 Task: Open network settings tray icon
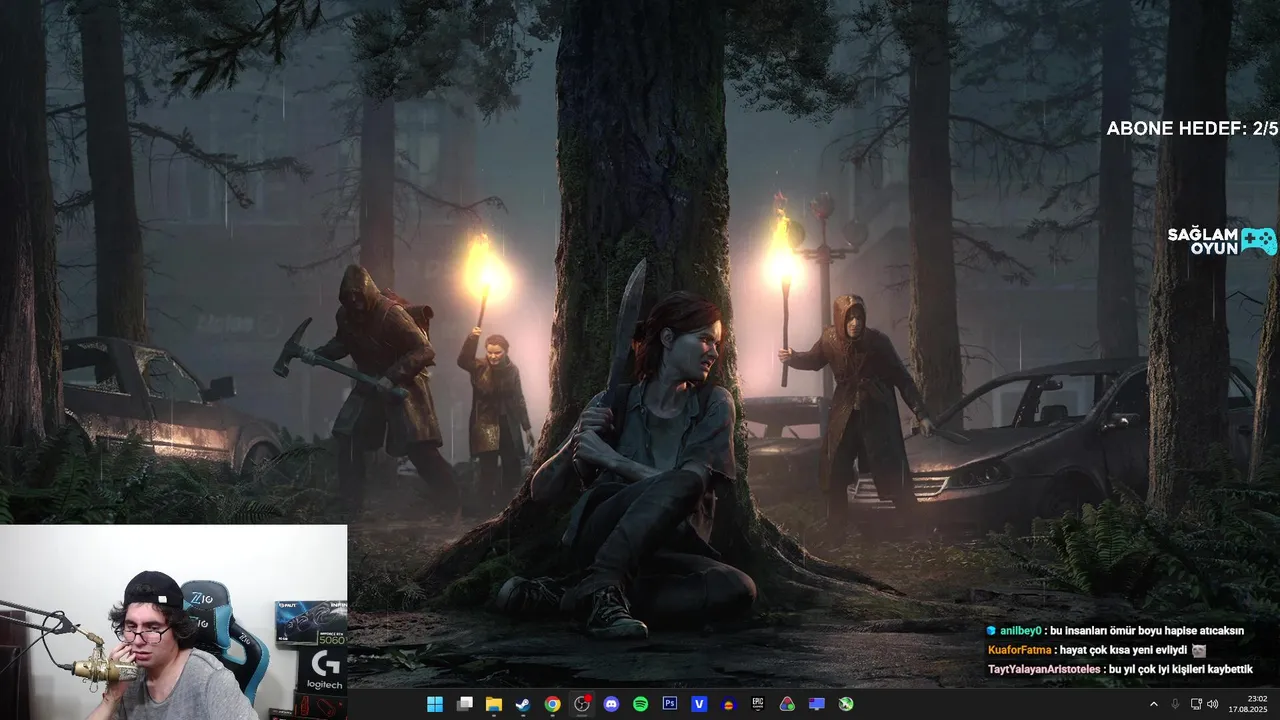pos(1196,704)
